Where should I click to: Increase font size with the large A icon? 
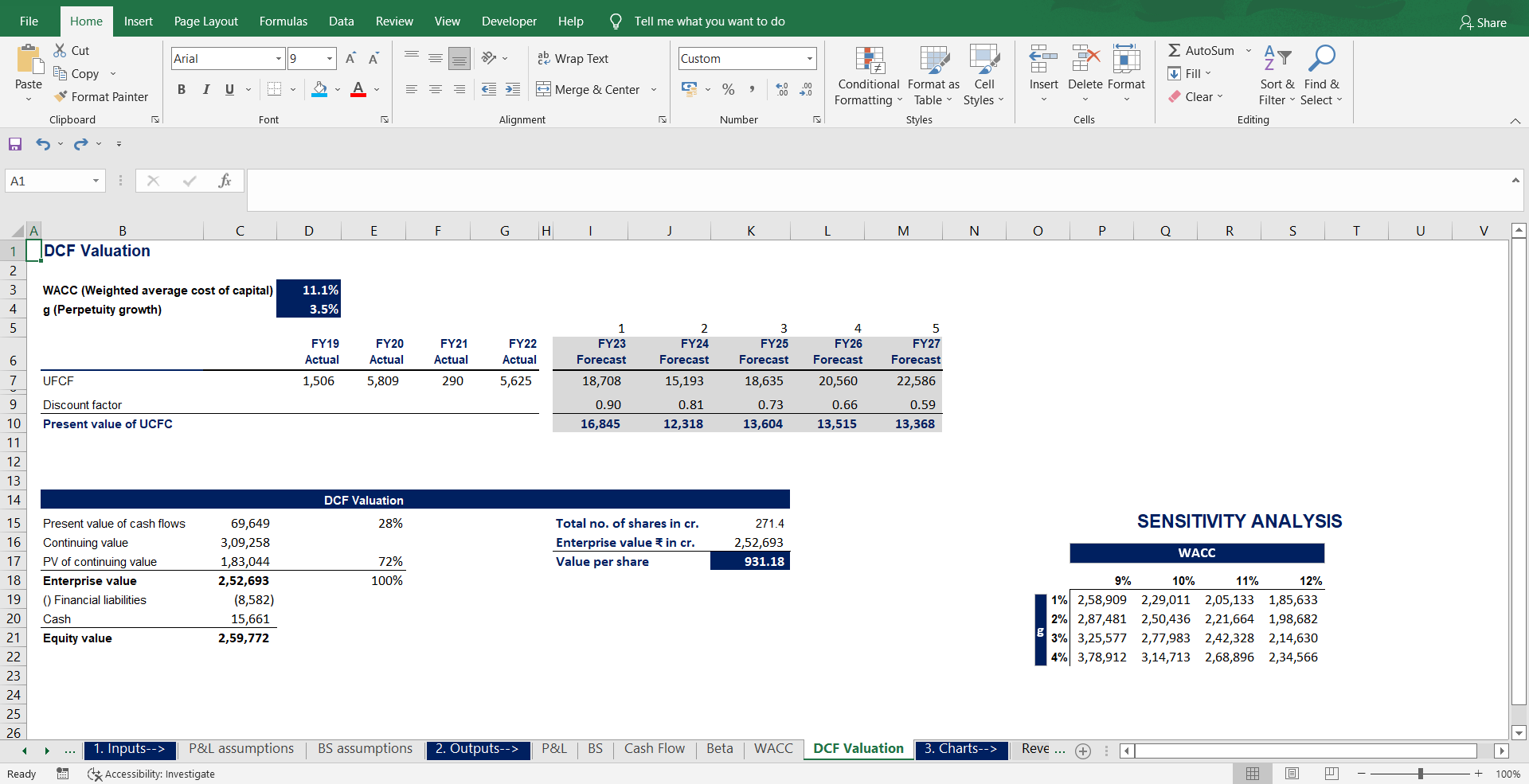point(350,58)
